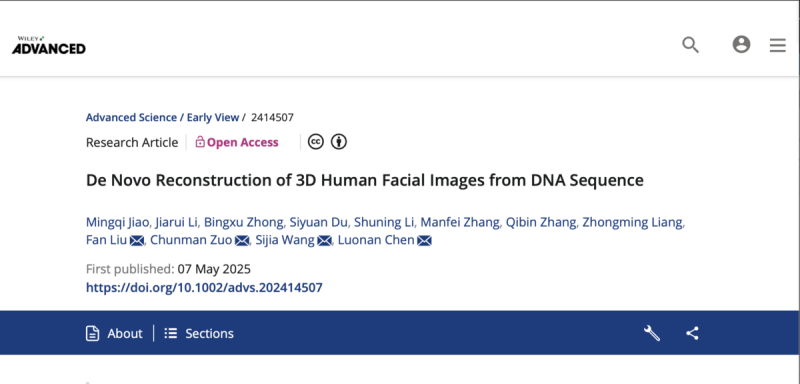Go to Wiley Advanced logo home
The image size is (800, 384).
(x=48, y=45)
